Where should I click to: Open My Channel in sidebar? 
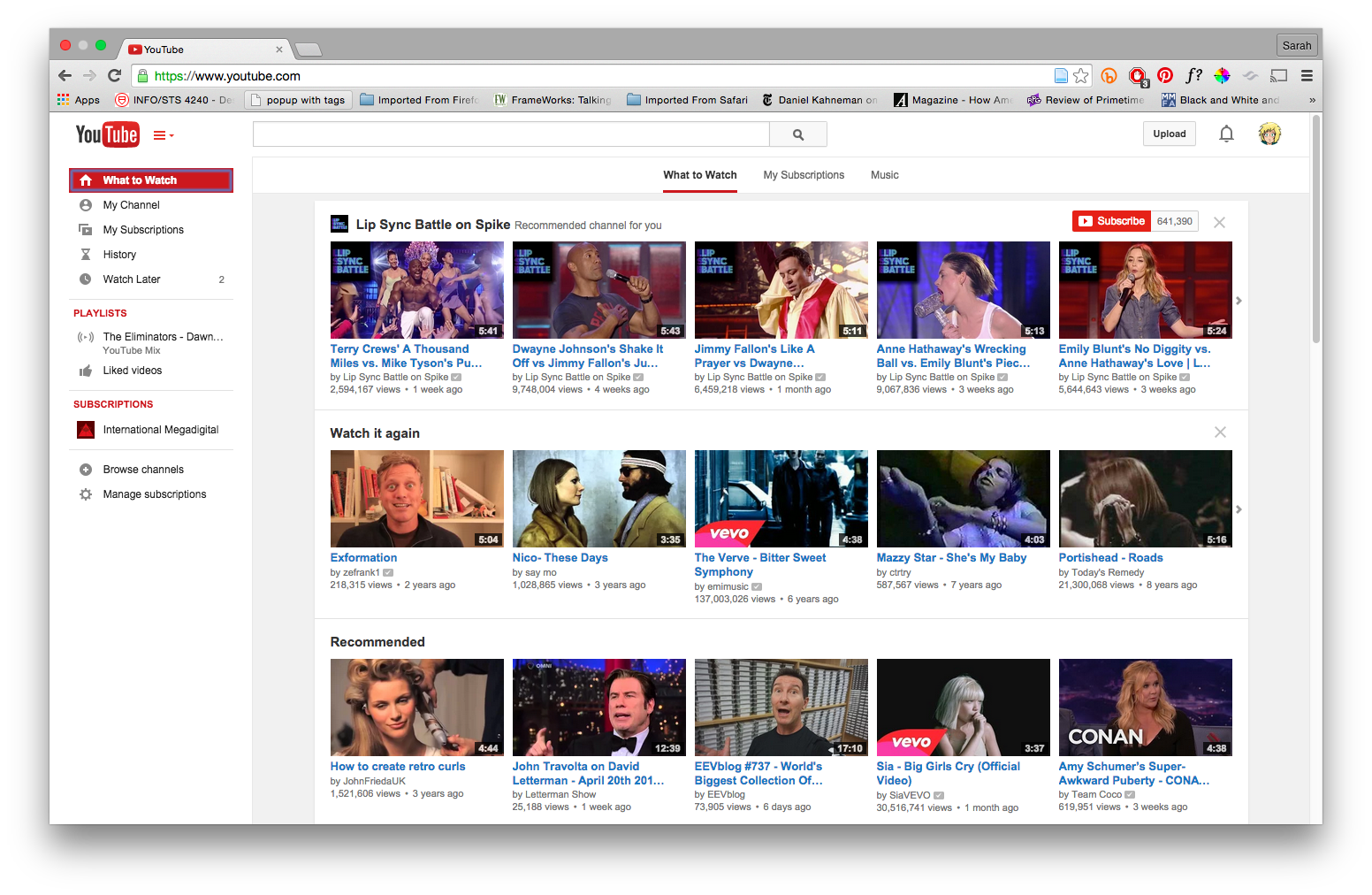point(151,205)
